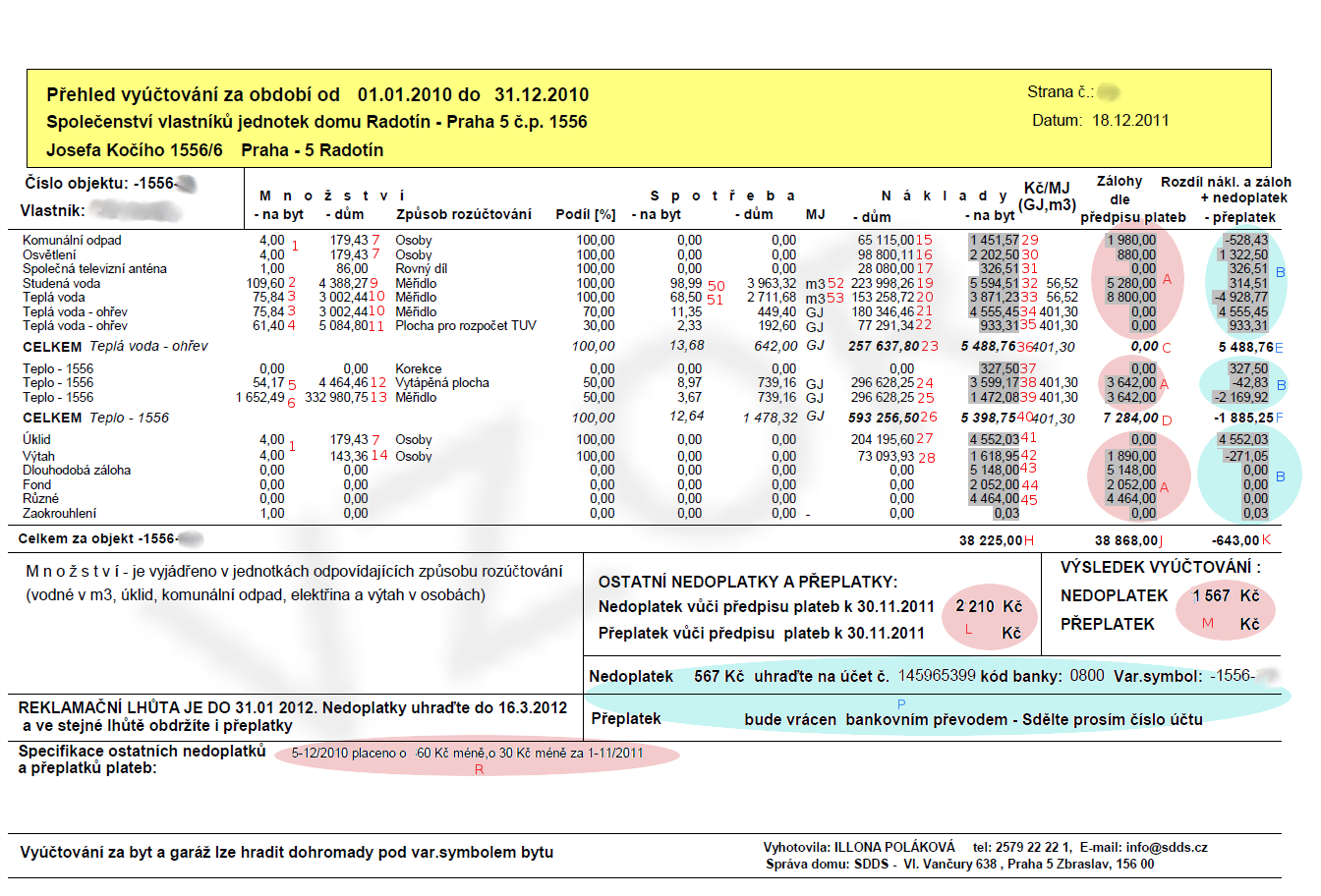Select the total advances value 38 868,00
1321x896 pixels.
[1125, 540]
